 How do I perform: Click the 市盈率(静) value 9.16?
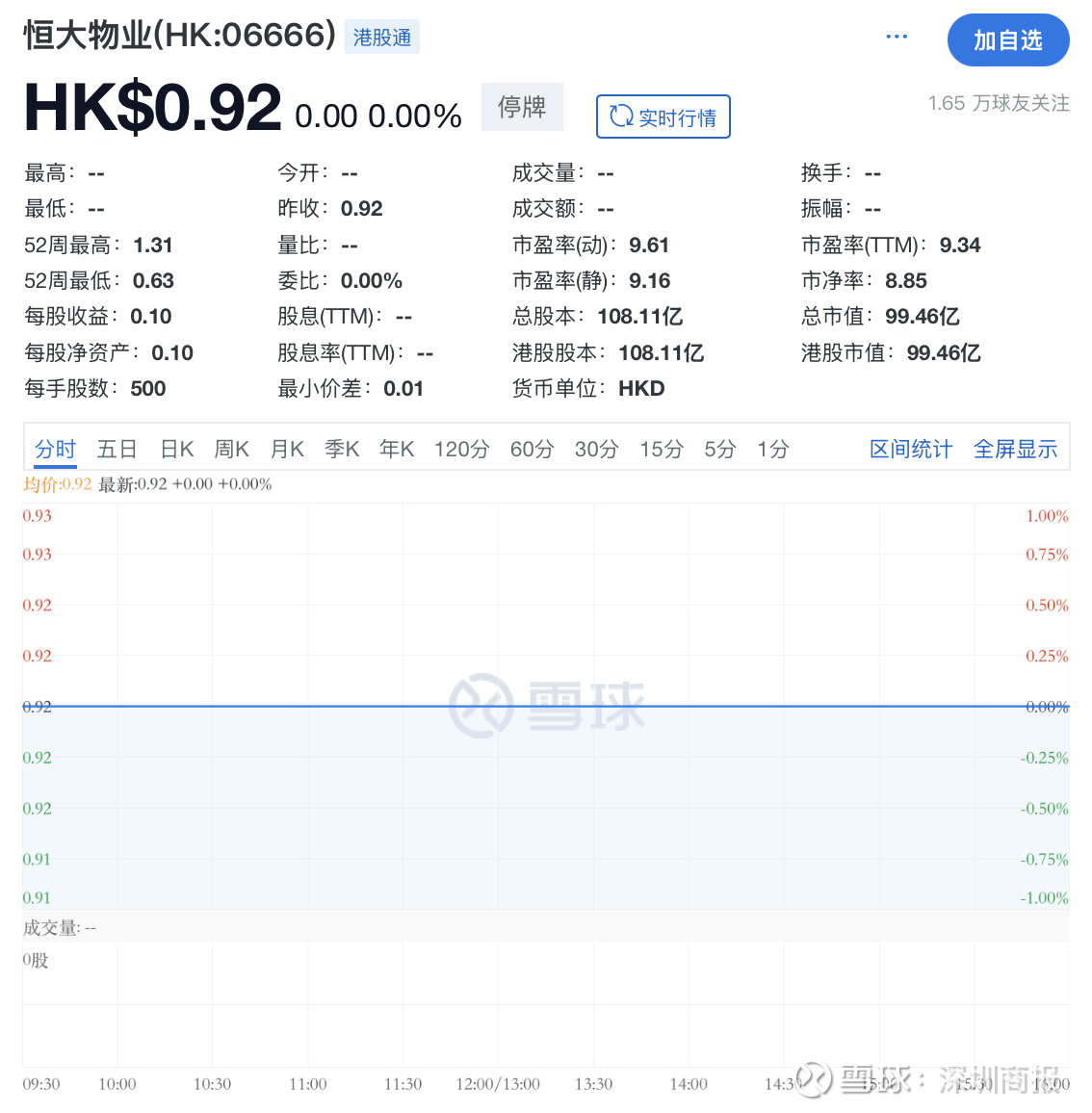coord(650,281)
